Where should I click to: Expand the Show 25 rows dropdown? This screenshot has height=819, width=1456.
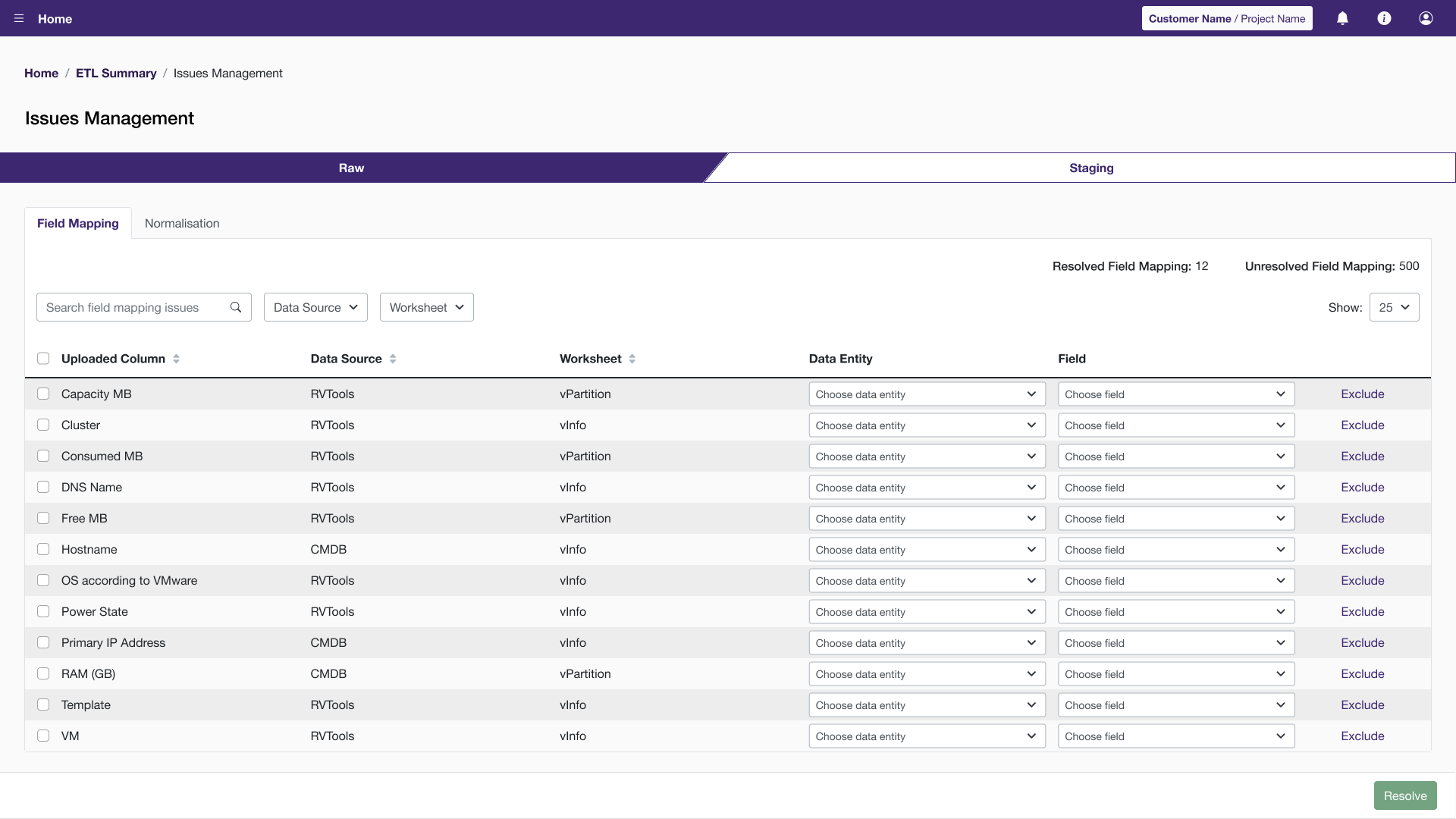click(1394, 307)
